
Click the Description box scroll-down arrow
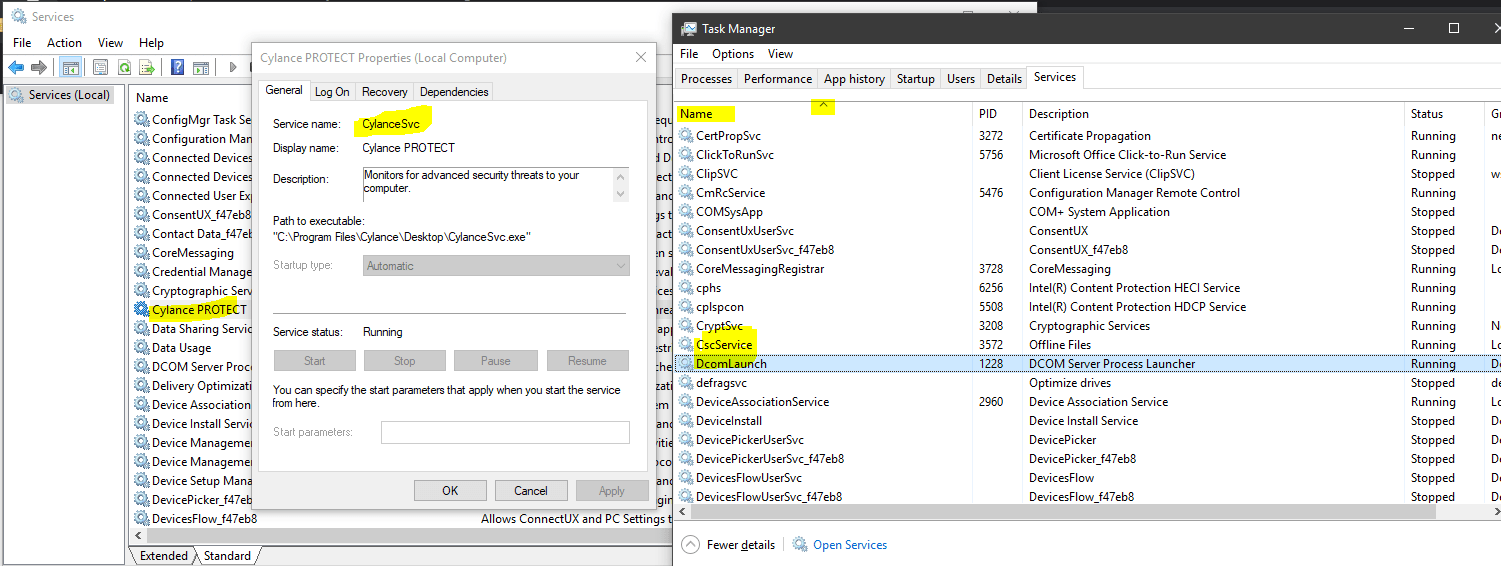pyautogui.click(x=621, y=193)
